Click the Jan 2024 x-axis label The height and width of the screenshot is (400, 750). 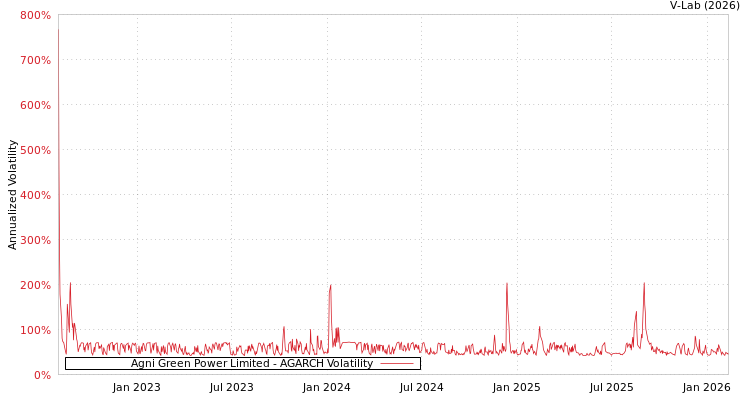(327, 387)
